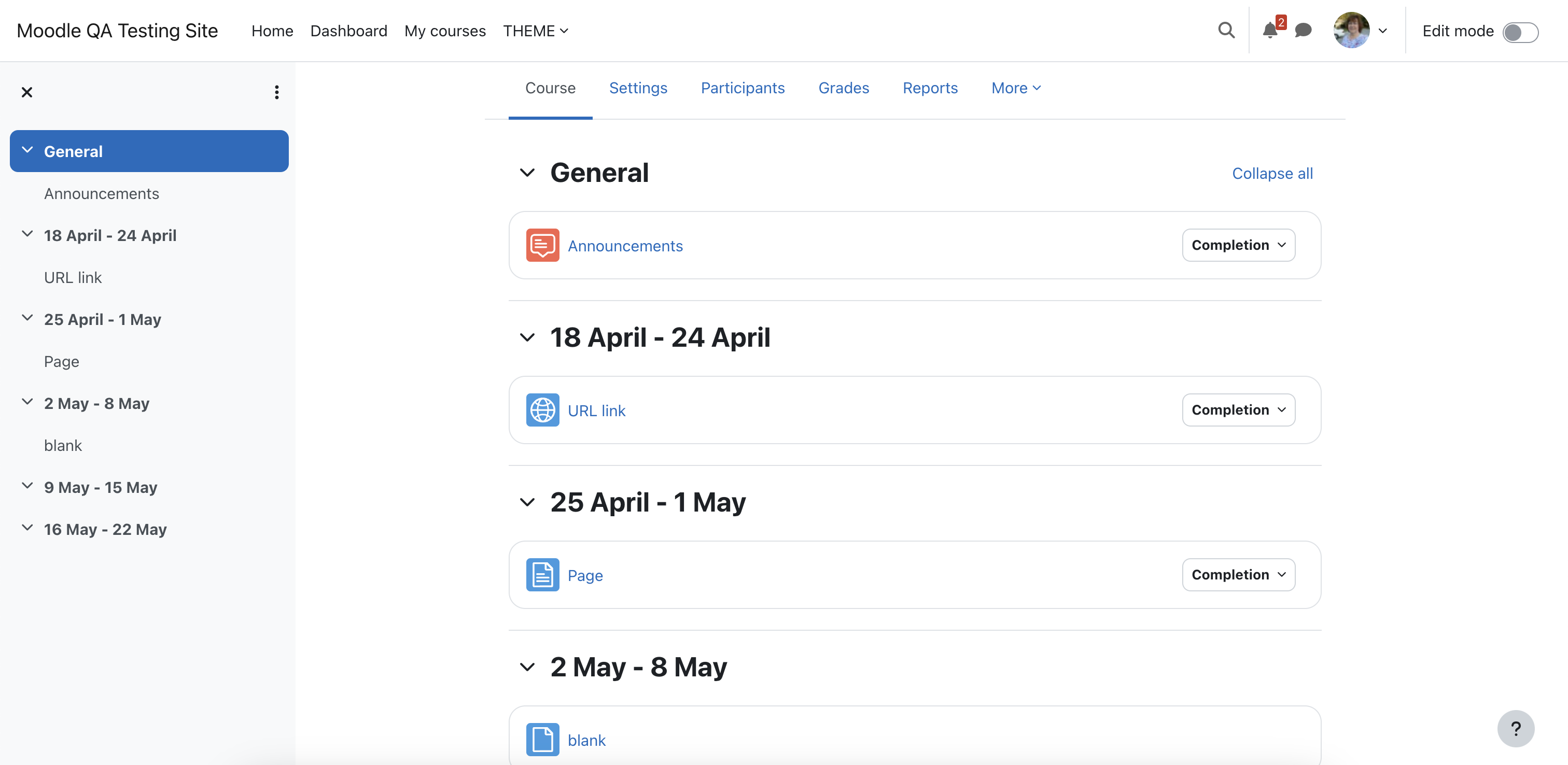Collapse main 25 April - 1 May section chevron

pos(527,502)
